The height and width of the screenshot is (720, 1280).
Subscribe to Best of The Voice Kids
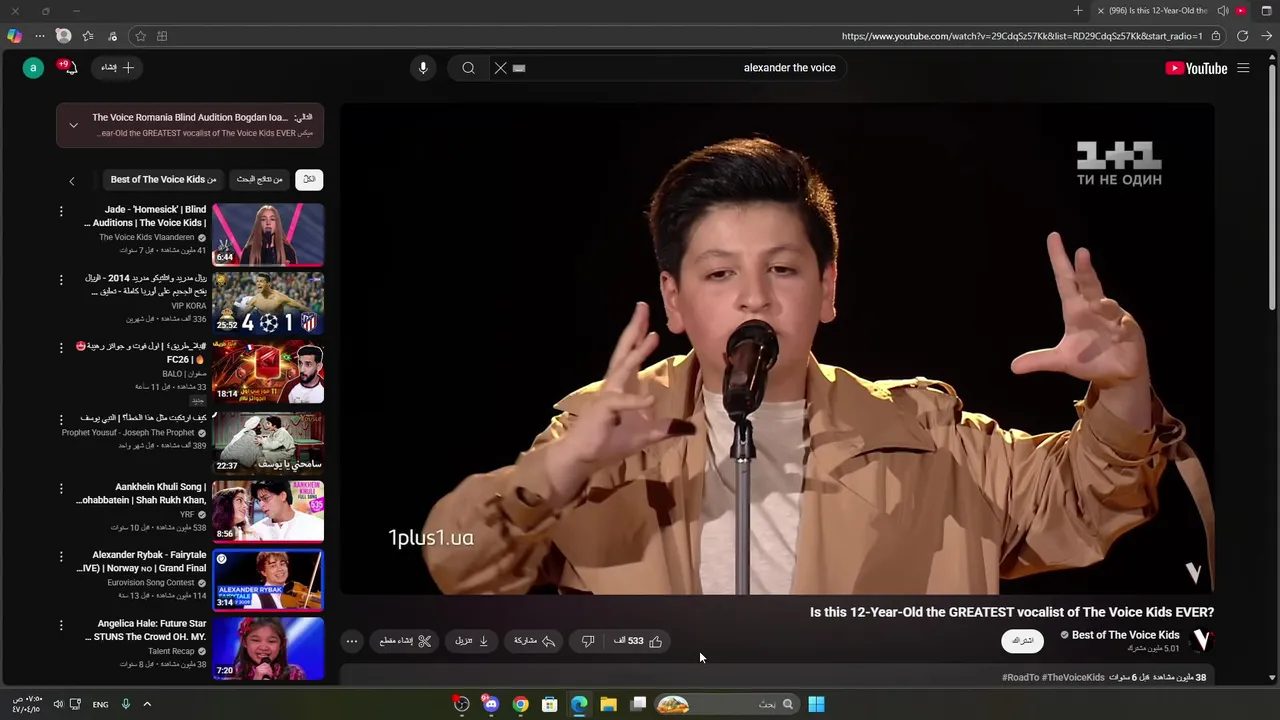pyautogui.click(x=1022, y=641)
